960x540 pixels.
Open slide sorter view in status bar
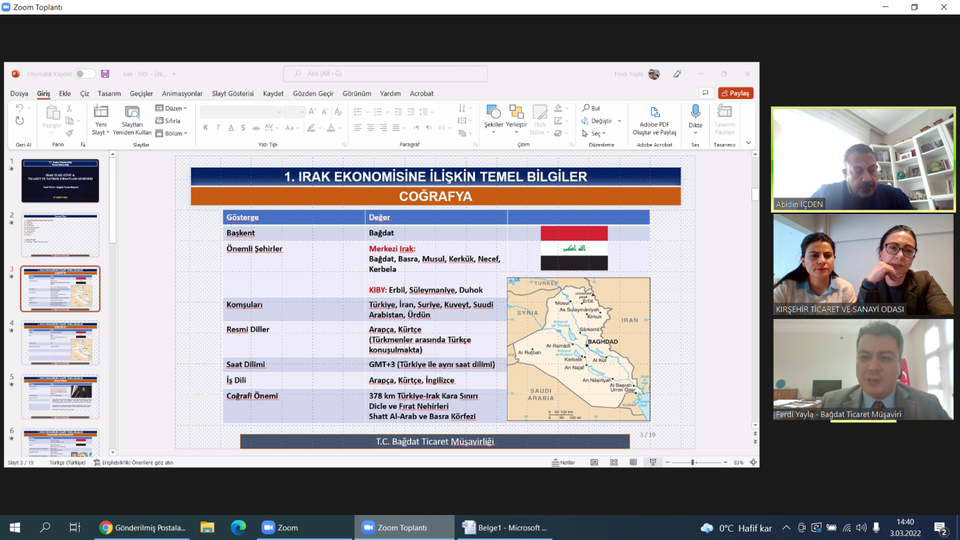(x=613, y=462)
